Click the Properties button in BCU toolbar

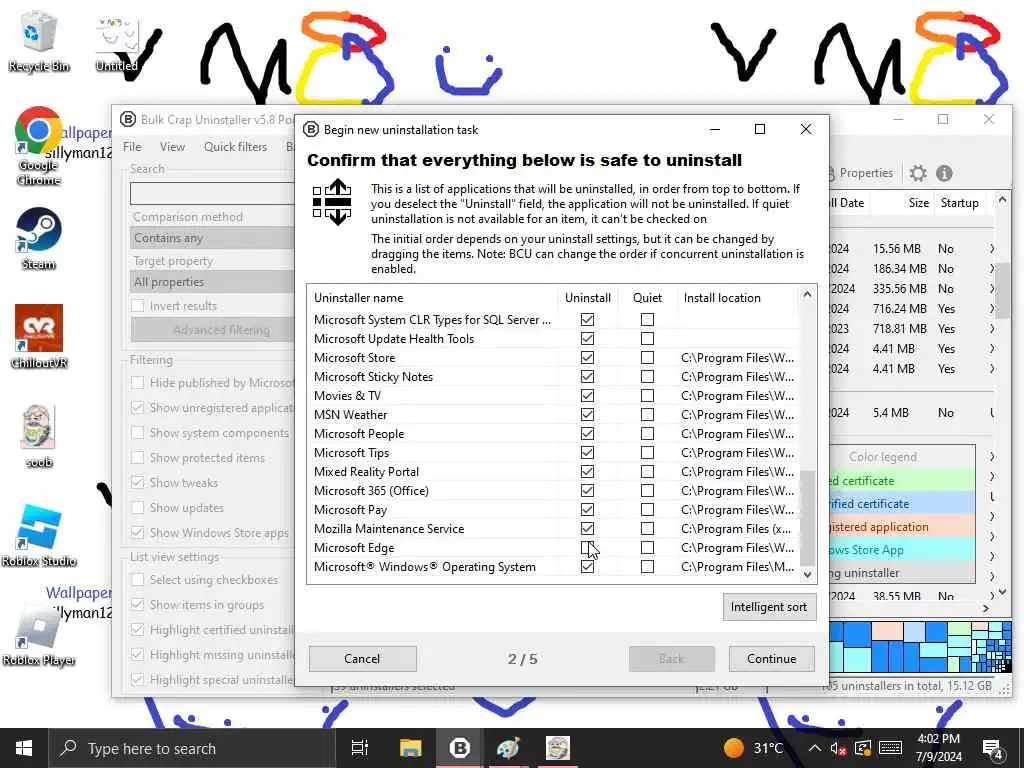tap(861, 173)
